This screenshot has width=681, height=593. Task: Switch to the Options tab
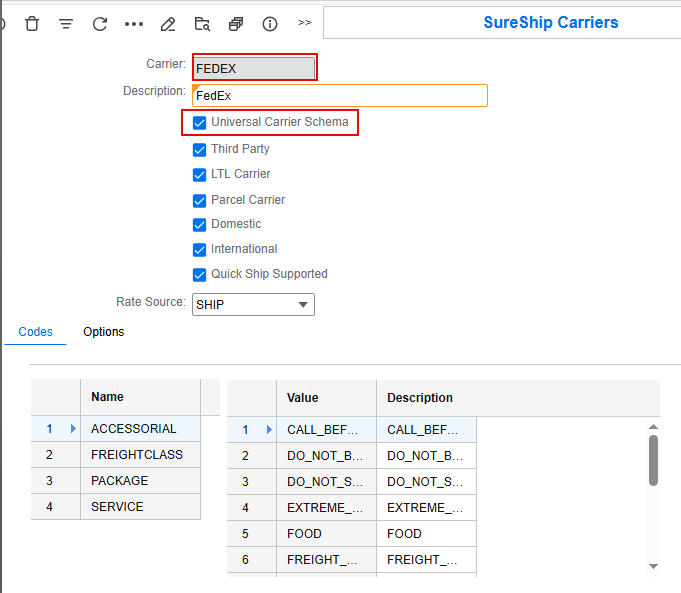tap(104, 332)
